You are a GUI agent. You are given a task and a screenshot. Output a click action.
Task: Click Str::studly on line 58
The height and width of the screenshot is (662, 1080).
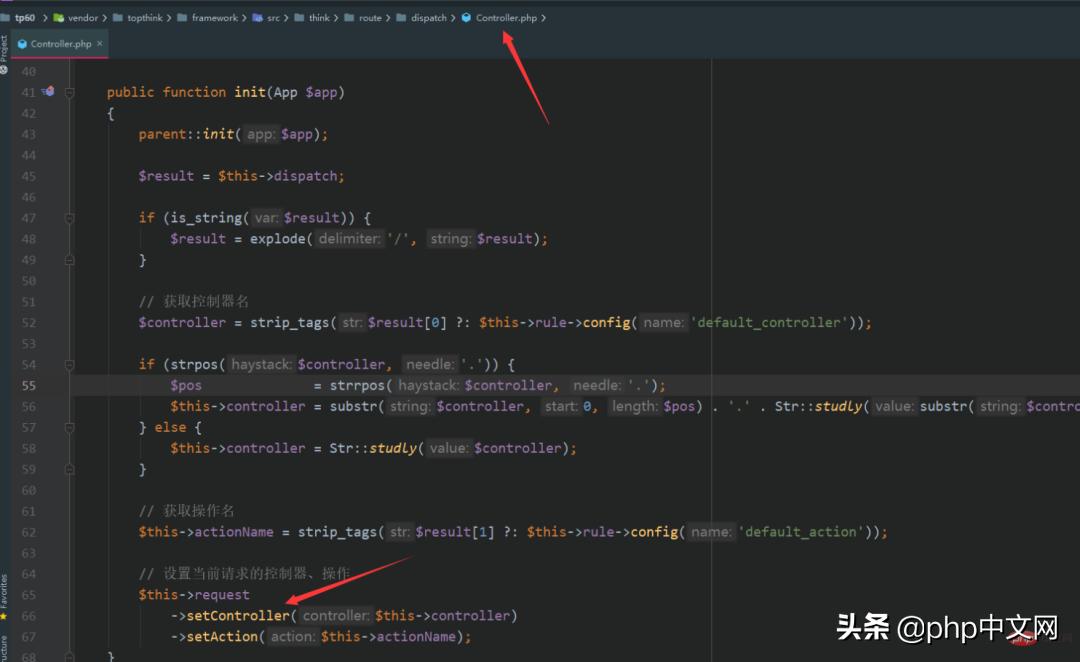(x=373, y=448)
